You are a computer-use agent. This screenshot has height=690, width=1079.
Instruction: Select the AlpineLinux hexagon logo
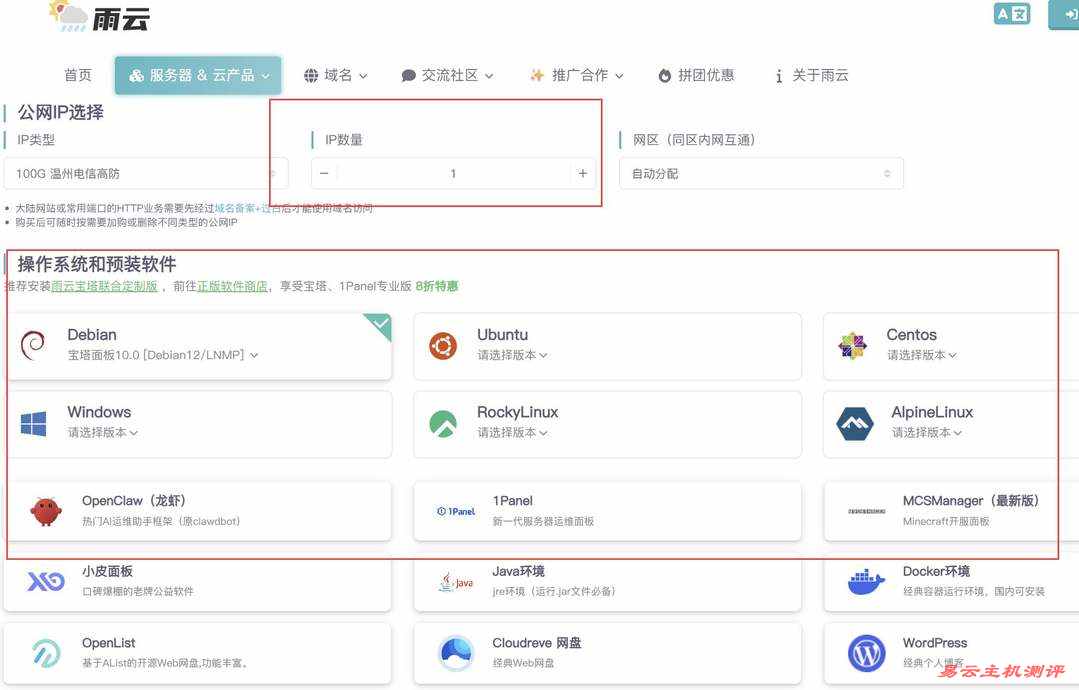tap(854, 424)
